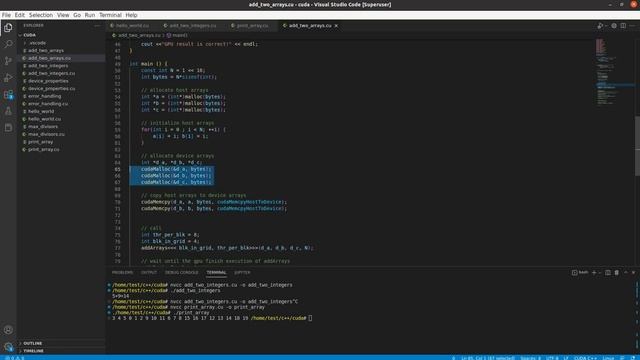Switch to JUPYTER panel tab
Image resolution: width=640 pixels, height=360 pixels.
click(x=242, y=273)
